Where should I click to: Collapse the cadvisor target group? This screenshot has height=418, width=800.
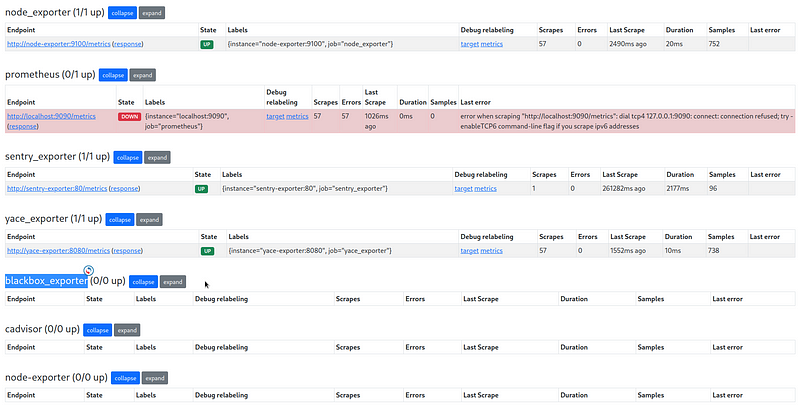(97, 330)
